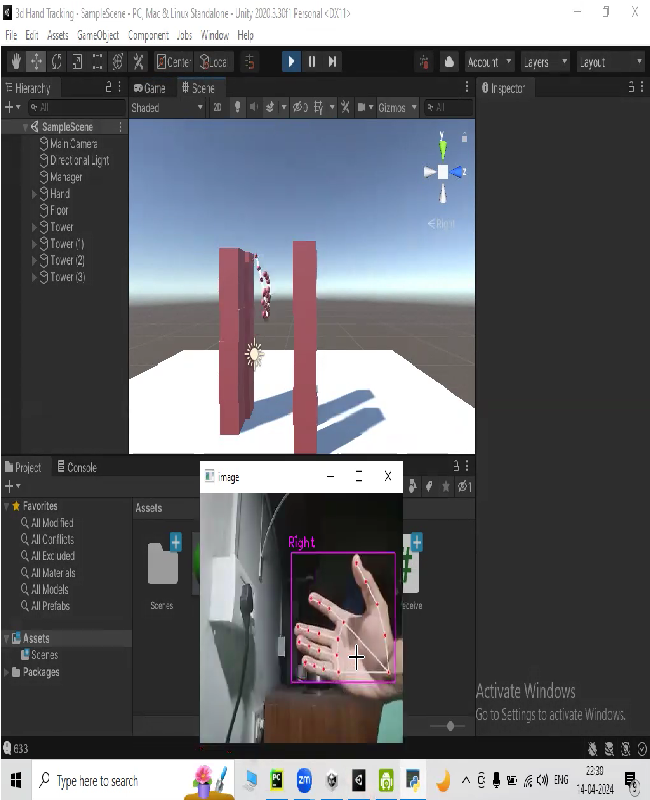Open the Account dropdown
This screenshot has width=650, height=800.
(x=489, y=62)
